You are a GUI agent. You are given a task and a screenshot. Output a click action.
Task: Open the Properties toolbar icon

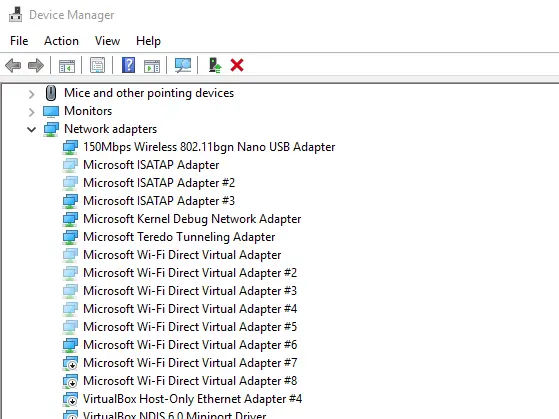click(x=97, y=65)
